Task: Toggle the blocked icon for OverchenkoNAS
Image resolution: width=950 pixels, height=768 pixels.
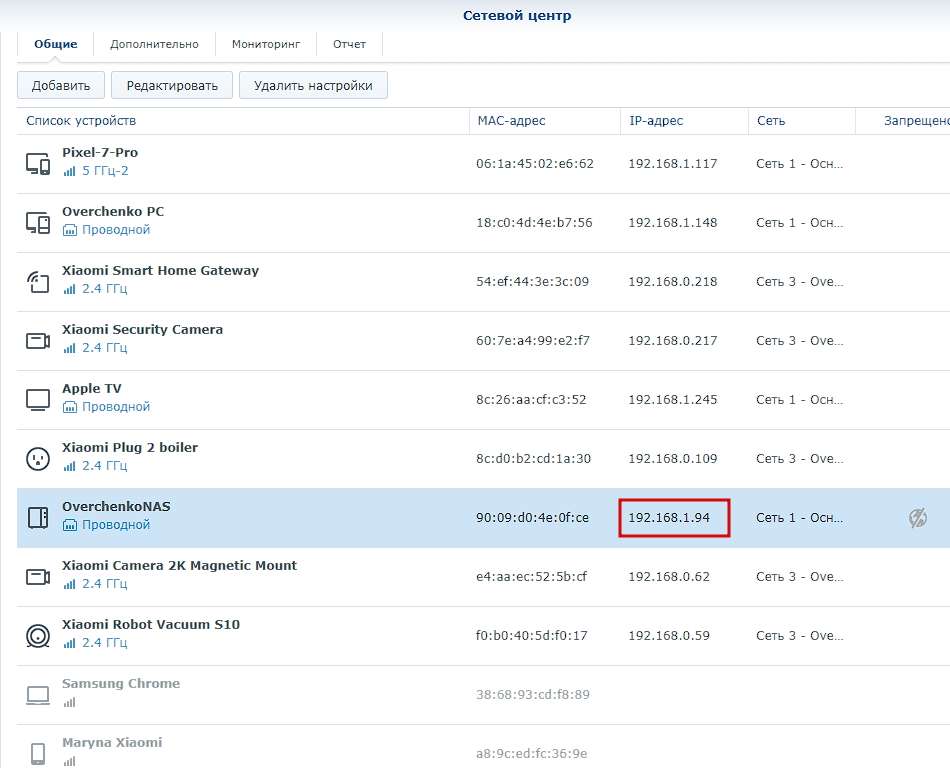Action: [x=917, y=518]
